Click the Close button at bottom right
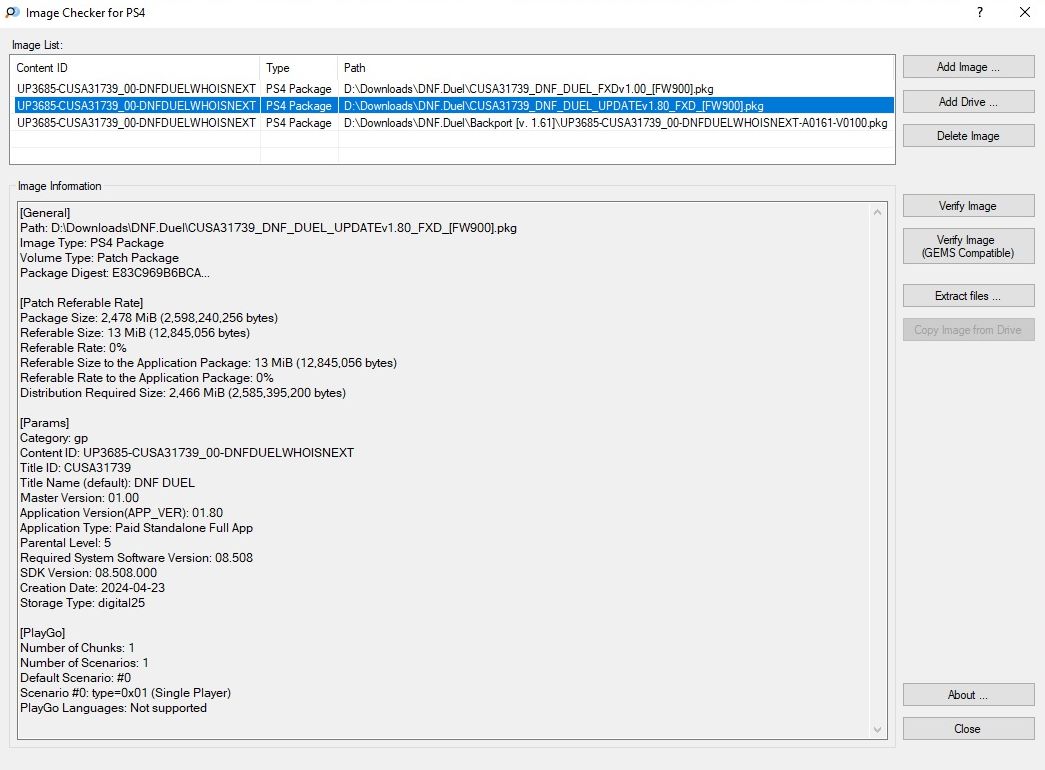Image resolution: width=1045 pixels, height=770 pixels. point(968,729)
